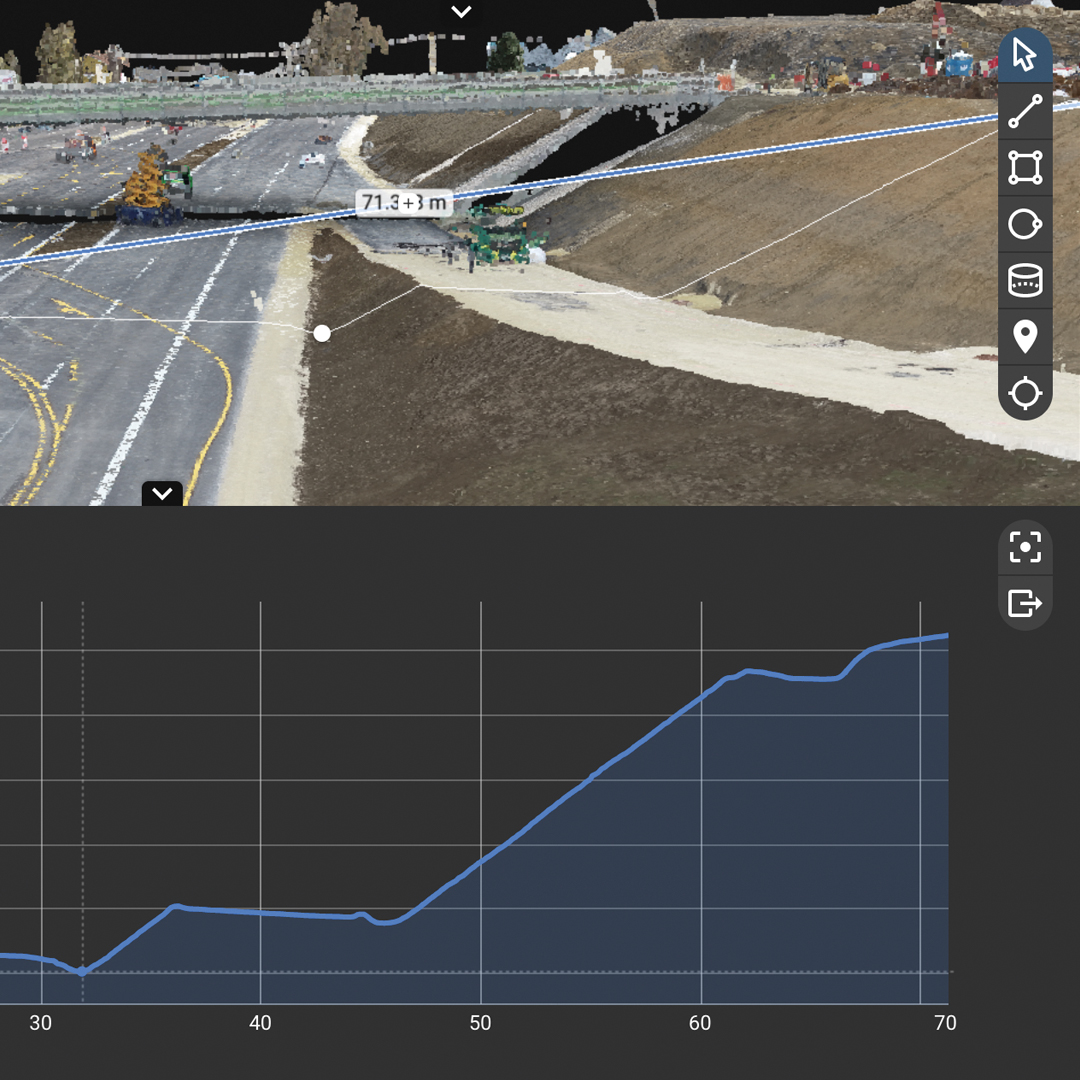This screenshot has width=1080, height=1080.
Task: Select the location pin marker tool
Action: [x=1025, y=337]
